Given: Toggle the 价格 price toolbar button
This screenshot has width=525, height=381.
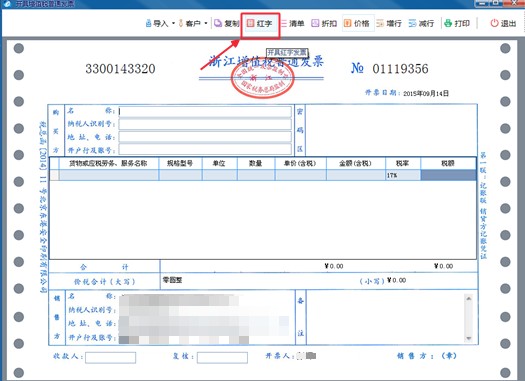Looking at the screenshot, I should [357, 23].
